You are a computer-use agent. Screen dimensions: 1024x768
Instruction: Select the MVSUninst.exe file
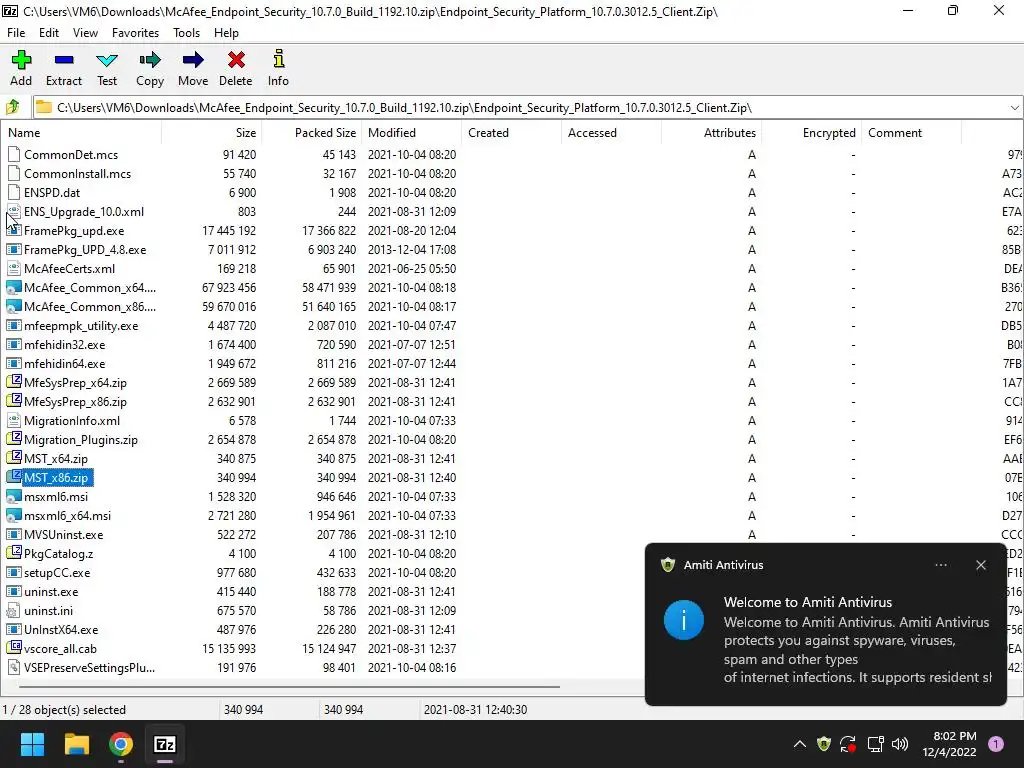point(63,534)
